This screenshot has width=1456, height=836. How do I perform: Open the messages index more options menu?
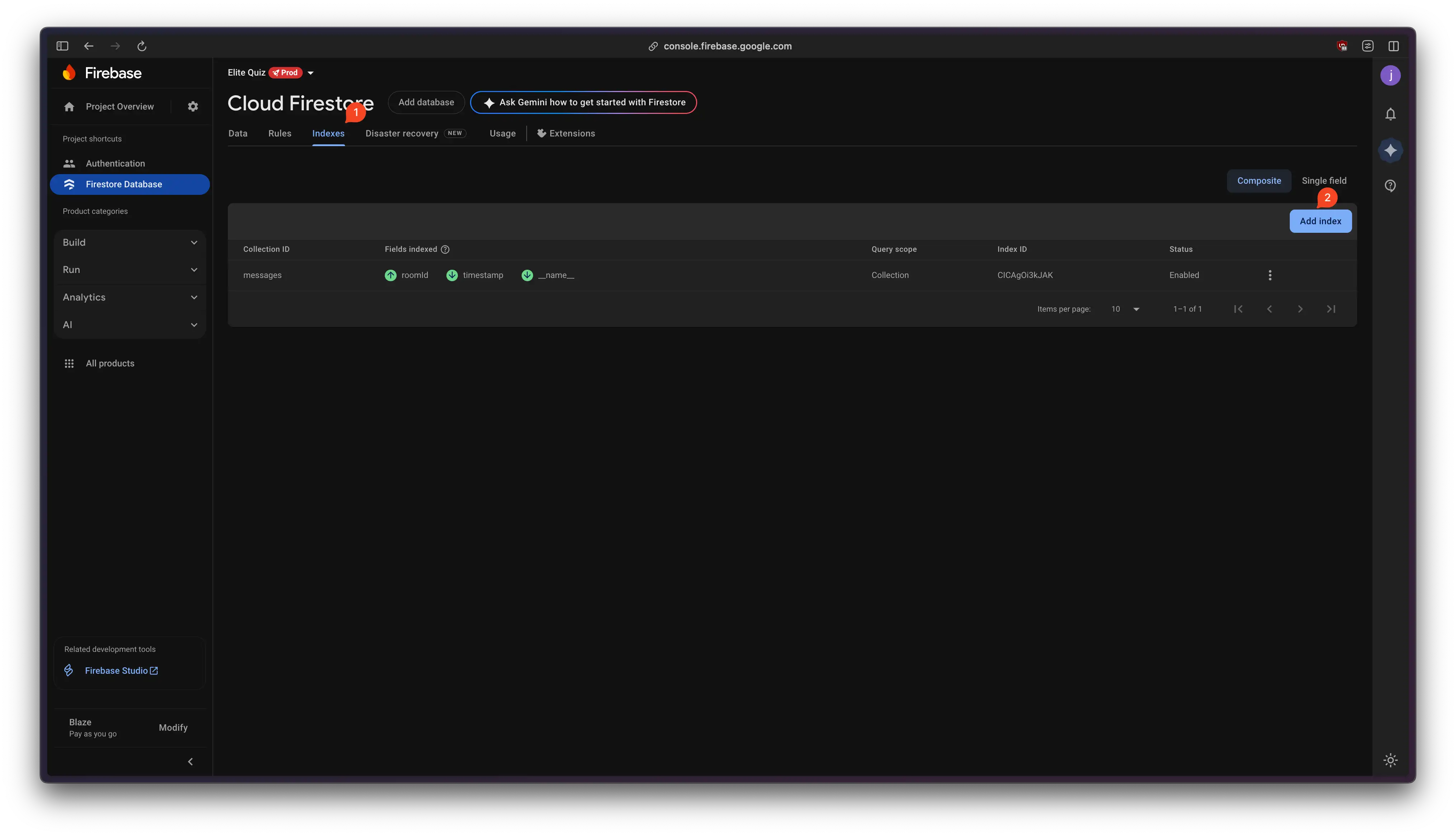tap(1269, 275)
